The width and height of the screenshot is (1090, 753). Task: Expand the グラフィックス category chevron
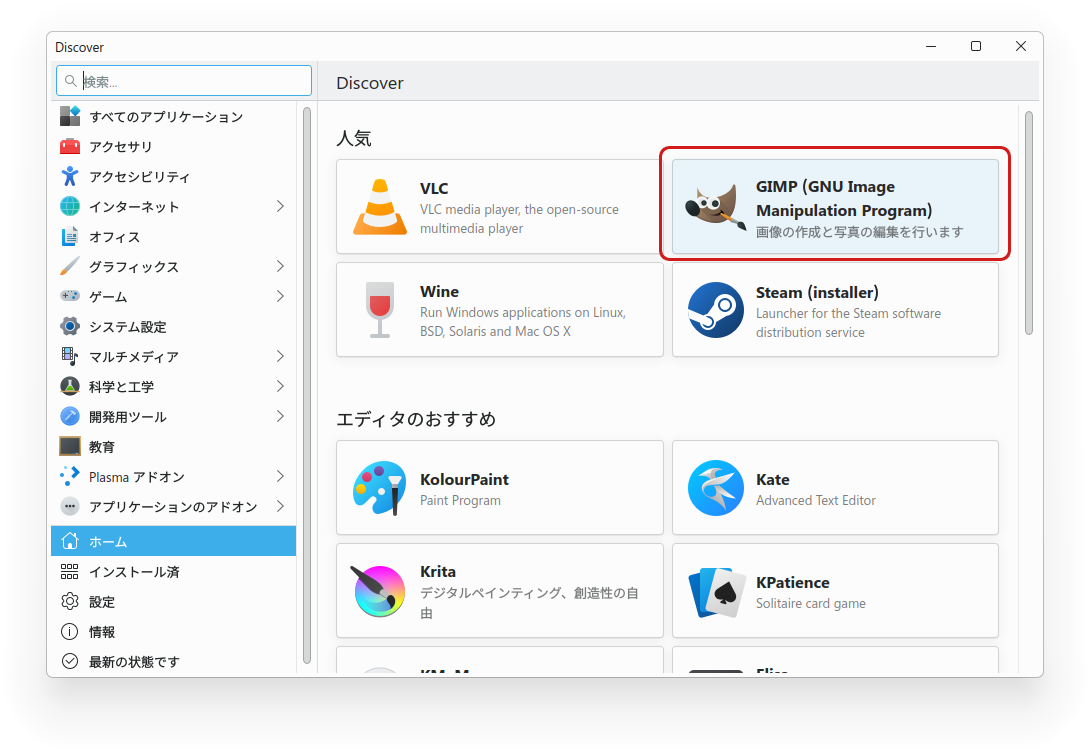coord(280,266)
